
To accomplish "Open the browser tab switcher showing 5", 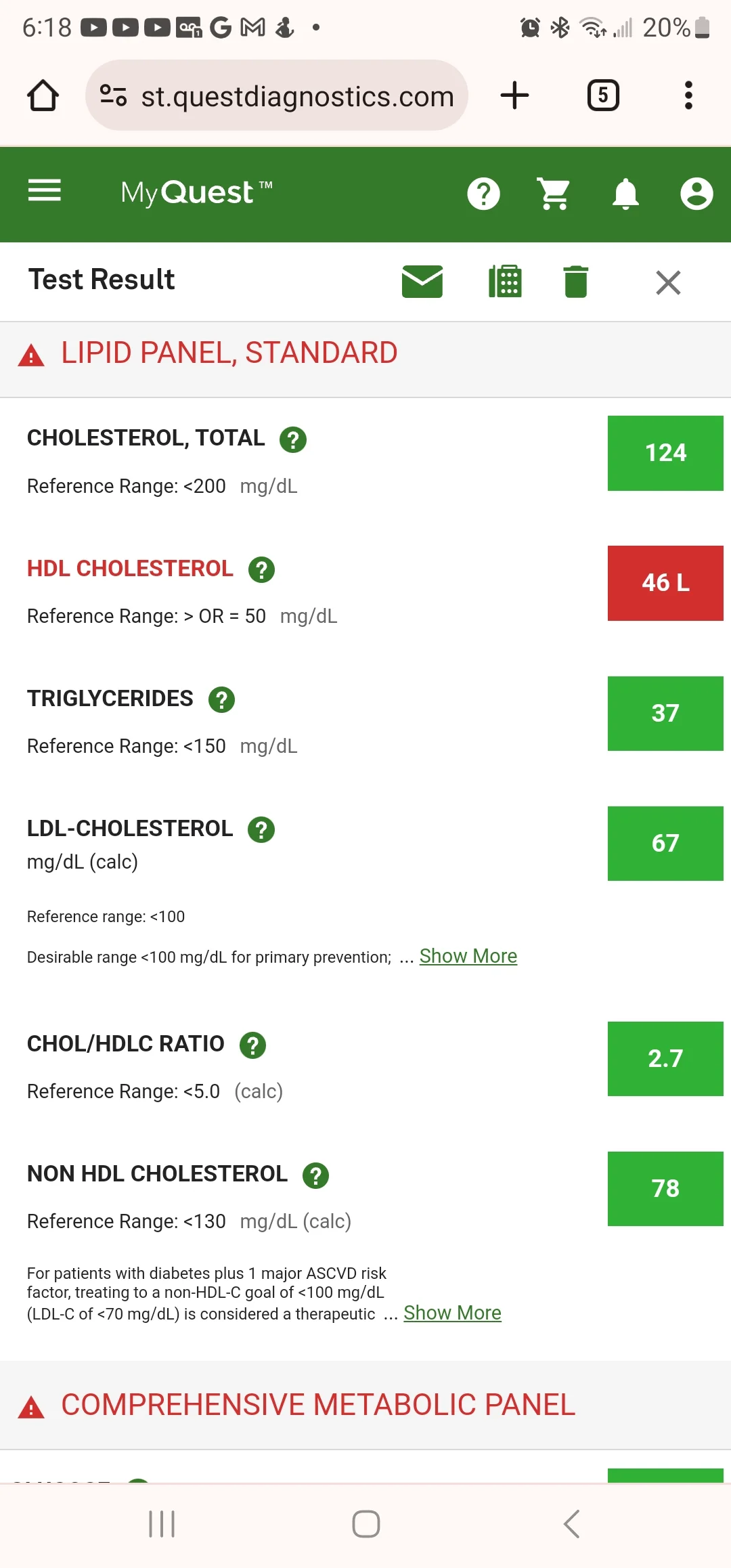I will 603,95.
